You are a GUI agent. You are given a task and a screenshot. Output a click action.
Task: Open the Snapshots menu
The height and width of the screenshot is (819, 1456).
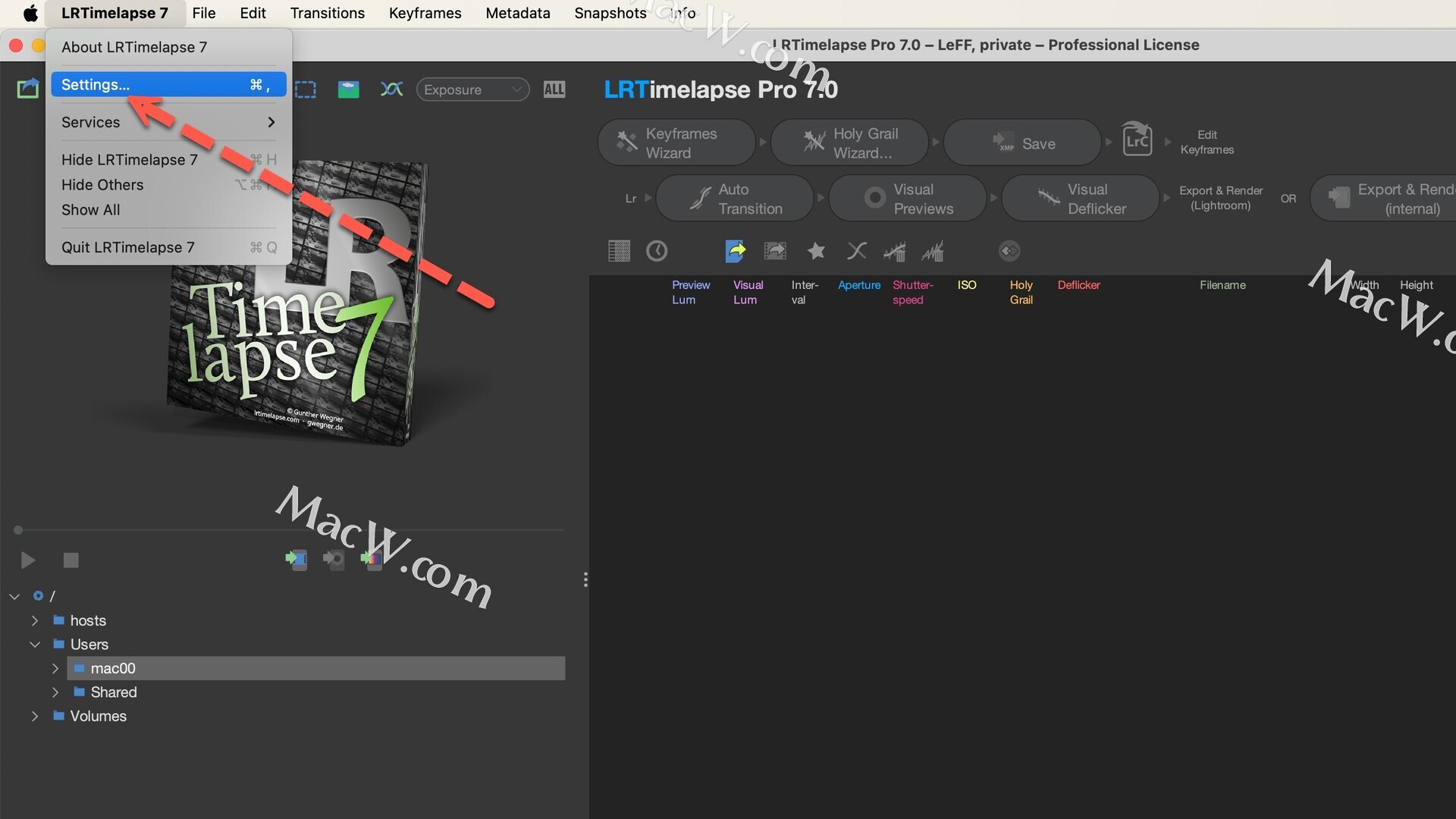coord(610,13)
